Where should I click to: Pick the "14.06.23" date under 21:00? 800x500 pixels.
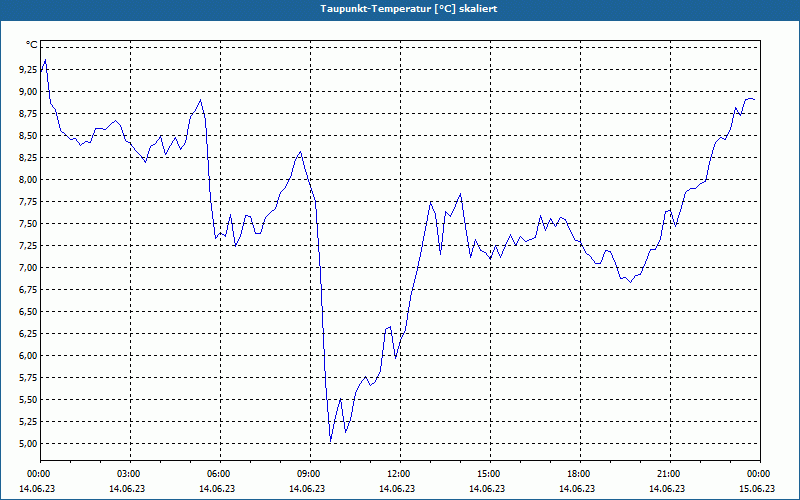(x=667, y=488)
